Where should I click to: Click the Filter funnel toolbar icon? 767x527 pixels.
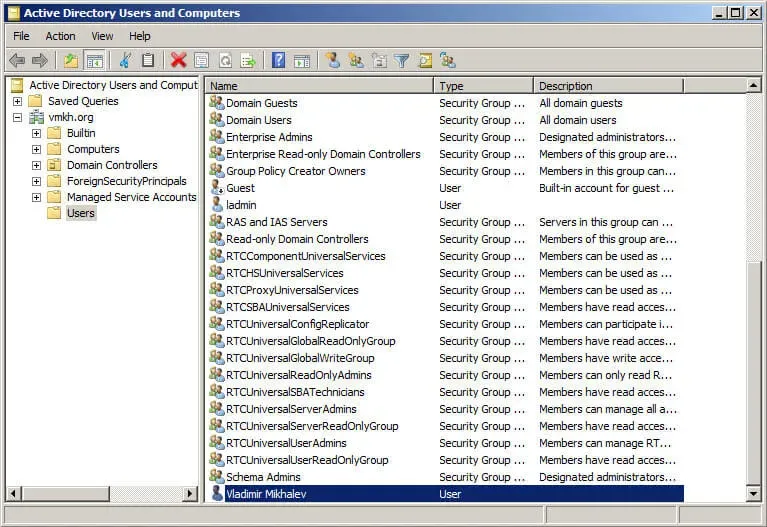click(402, 61)
